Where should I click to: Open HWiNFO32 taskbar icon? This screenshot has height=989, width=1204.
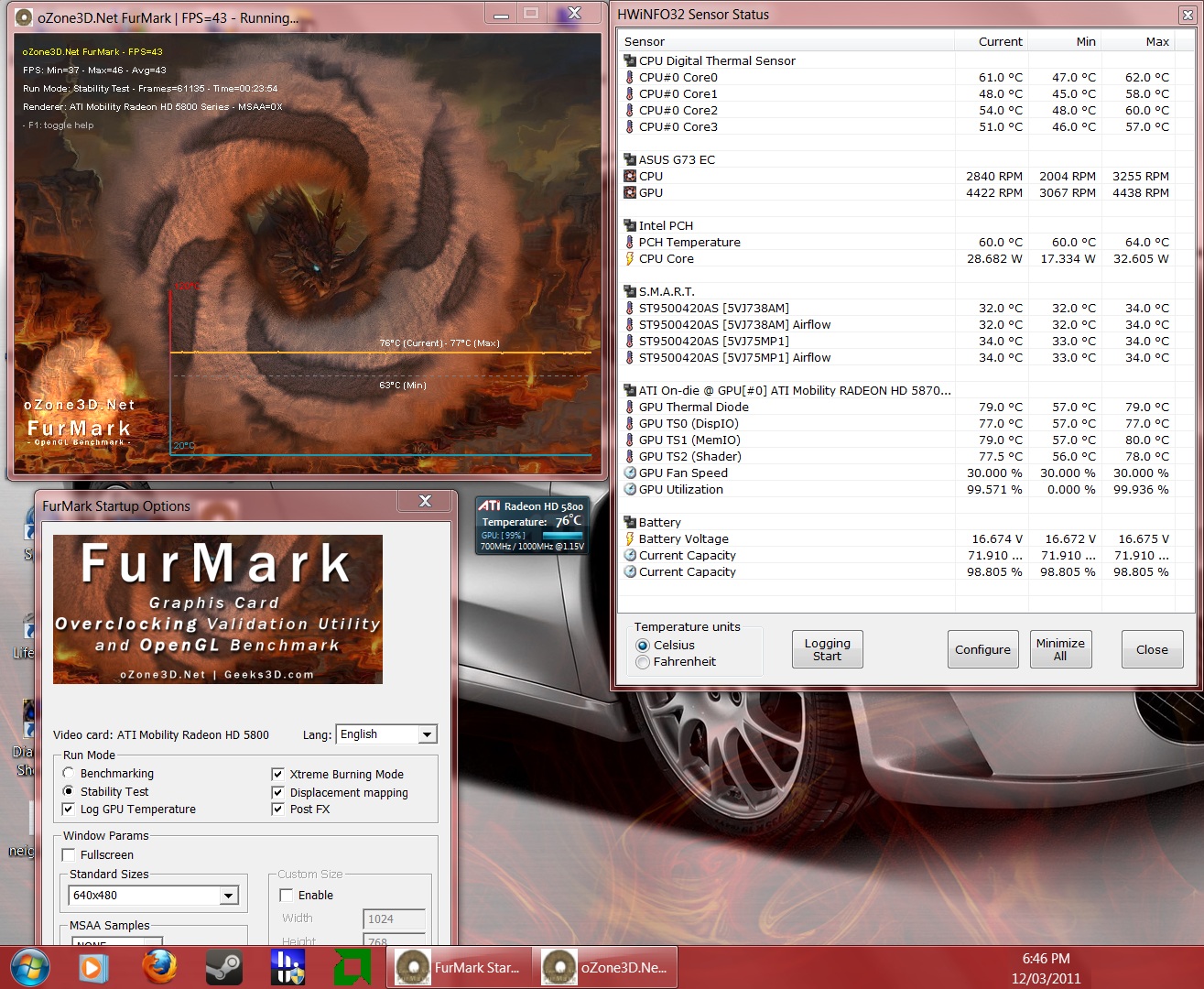pos(287,968)
